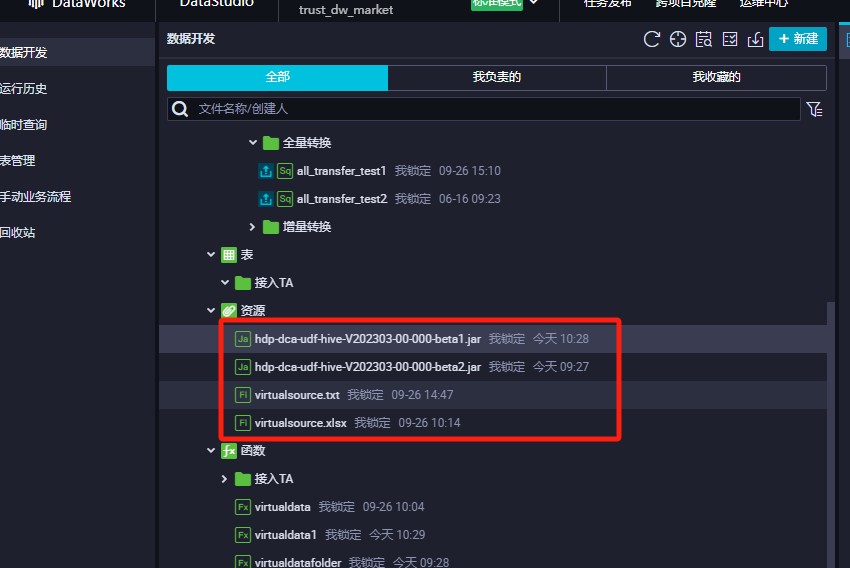The width and height of the screenshot is (850, 568).
Task: Collapse the 资源 category node
Action: [211, 310]
